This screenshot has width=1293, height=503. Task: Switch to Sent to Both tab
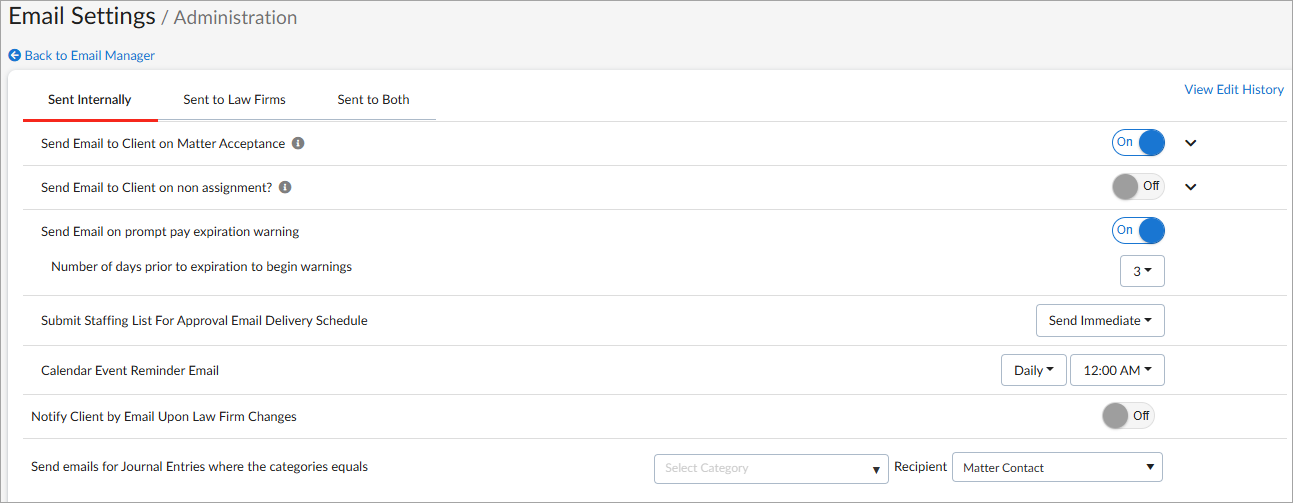pyautogui.click(x=373, y=100)
